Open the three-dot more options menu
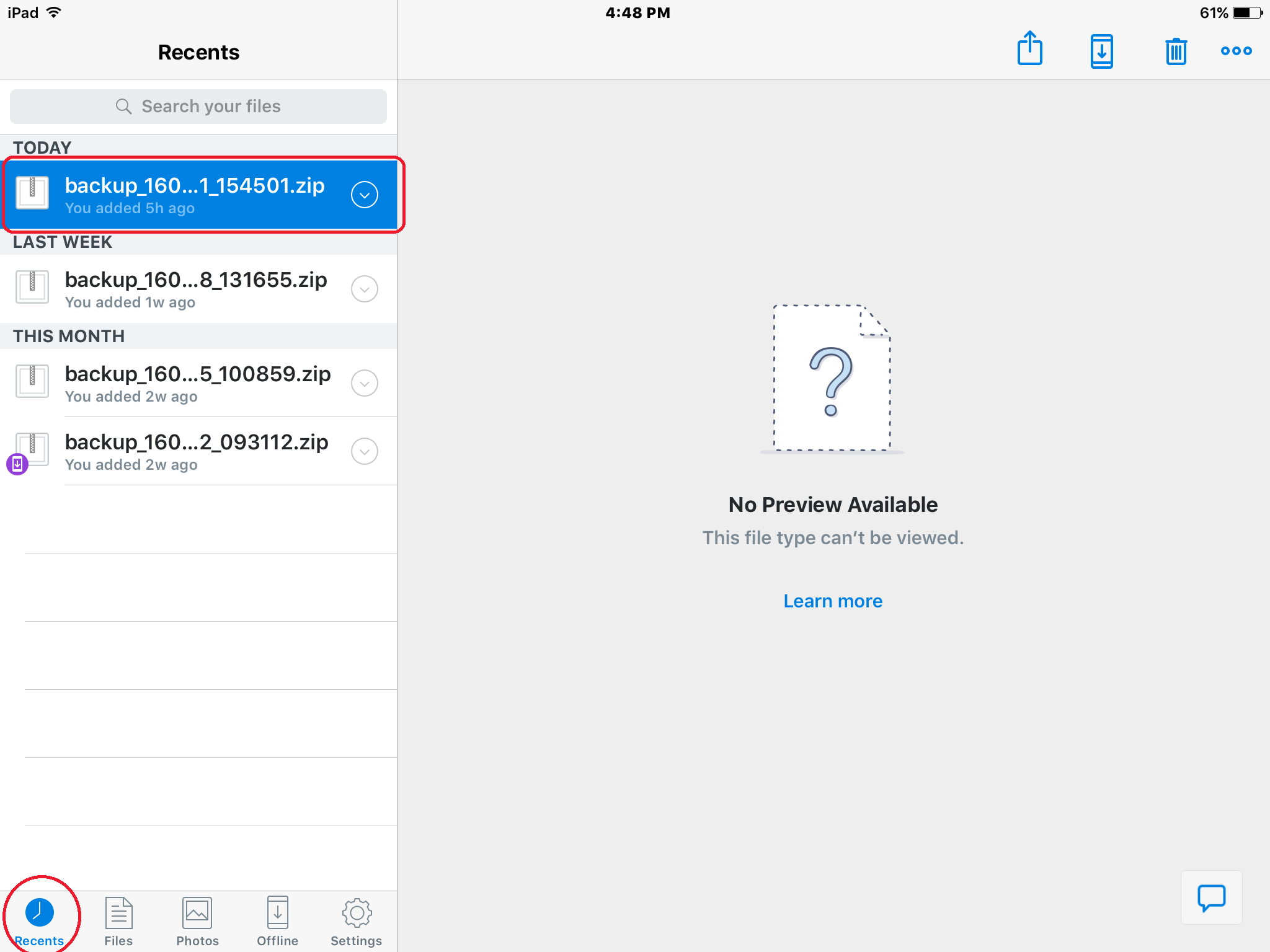This screenshot has width=1270, height=952. (x=1236, y=51)
